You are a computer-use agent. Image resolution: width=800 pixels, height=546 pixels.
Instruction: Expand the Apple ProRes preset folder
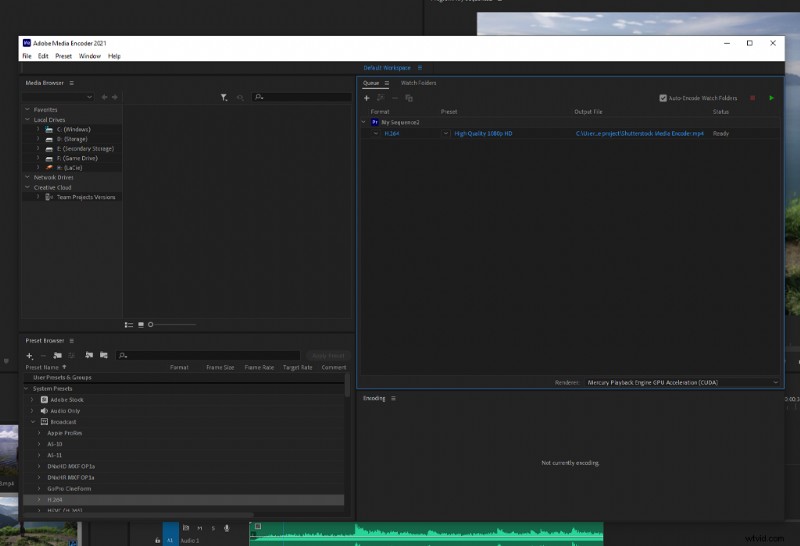[x=39, y=433]
